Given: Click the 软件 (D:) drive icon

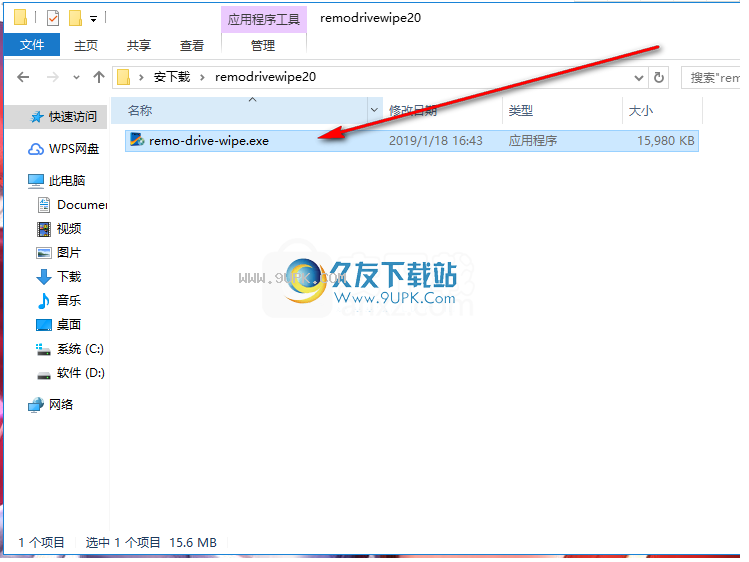Looking at the screenshot, I should coord(44,375).
